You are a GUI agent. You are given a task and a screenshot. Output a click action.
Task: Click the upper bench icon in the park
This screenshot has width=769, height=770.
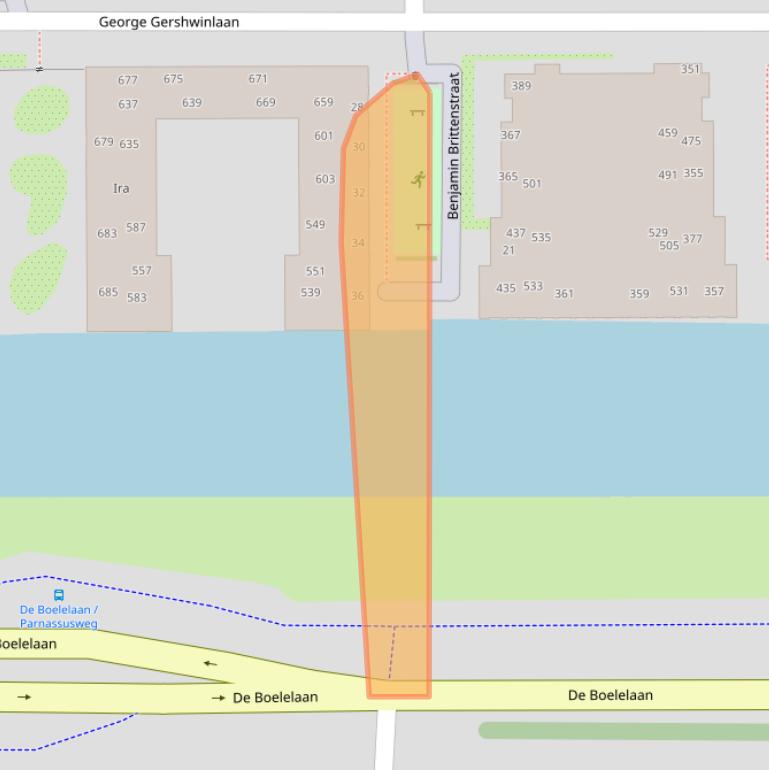417,113
